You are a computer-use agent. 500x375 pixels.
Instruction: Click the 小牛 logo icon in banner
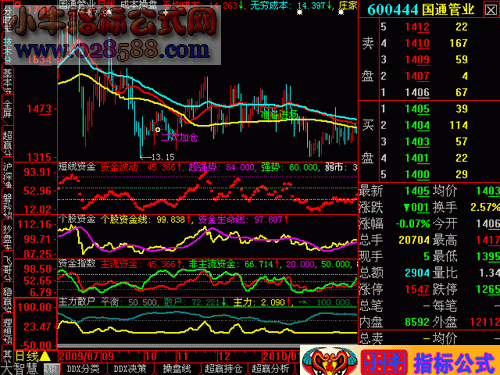[x=384, y=362]
